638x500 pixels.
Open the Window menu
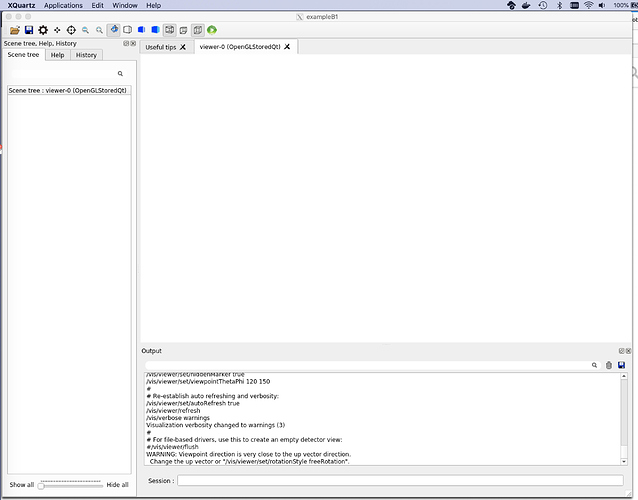pos(125,5)
